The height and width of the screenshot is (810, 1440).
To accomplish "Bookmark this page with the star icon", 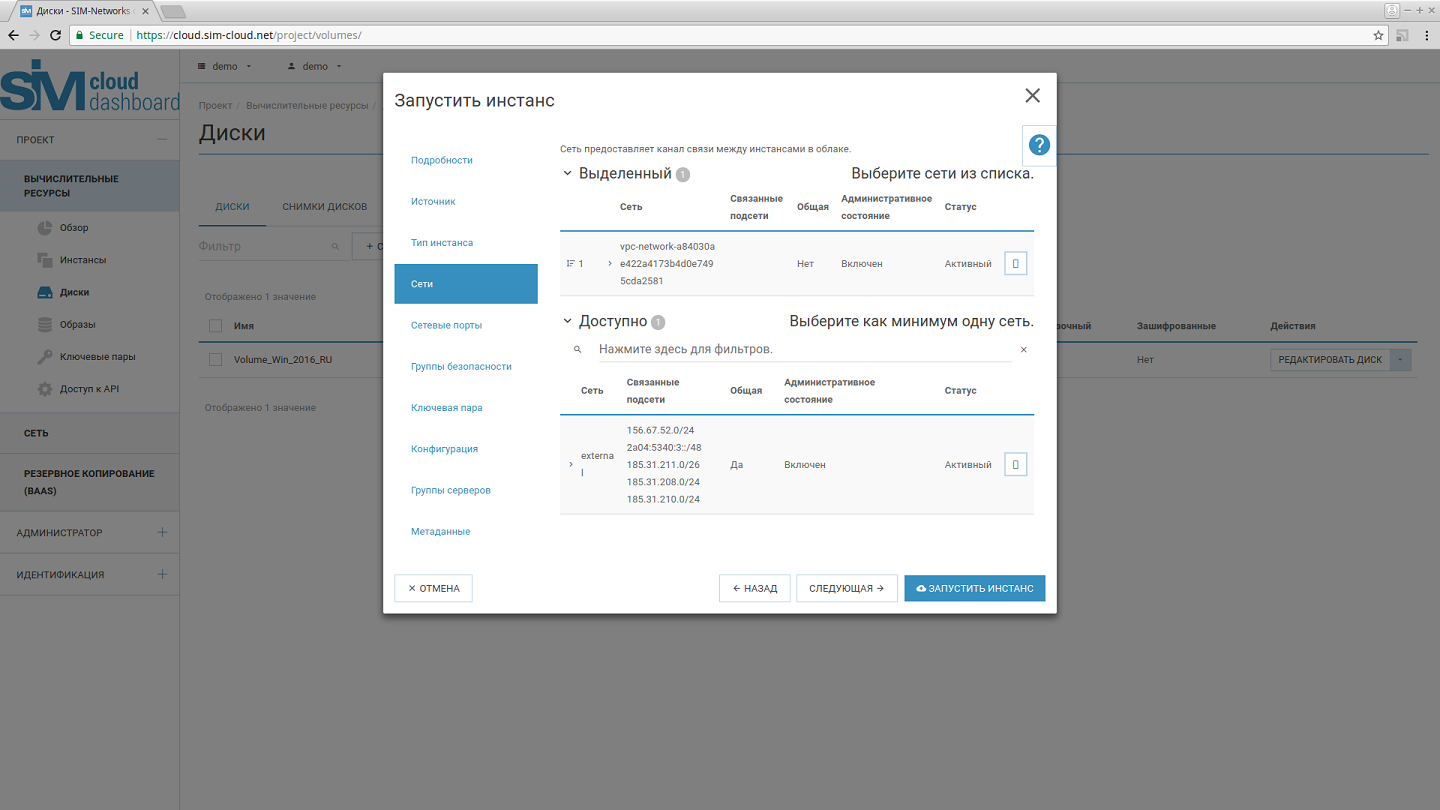I will [1379, 35].
